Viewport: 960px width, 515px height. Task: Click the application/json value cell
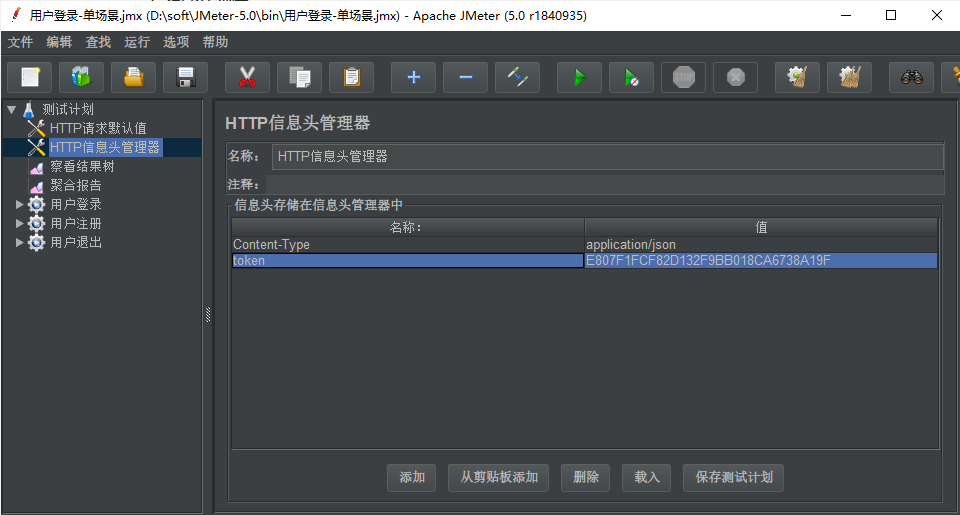[x=761, y=245]
